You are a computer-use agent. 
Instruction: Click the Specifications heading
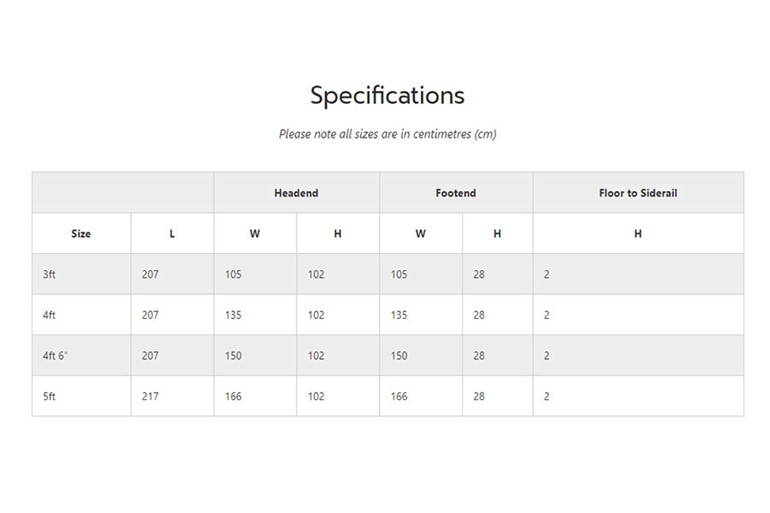click(387, 95)
